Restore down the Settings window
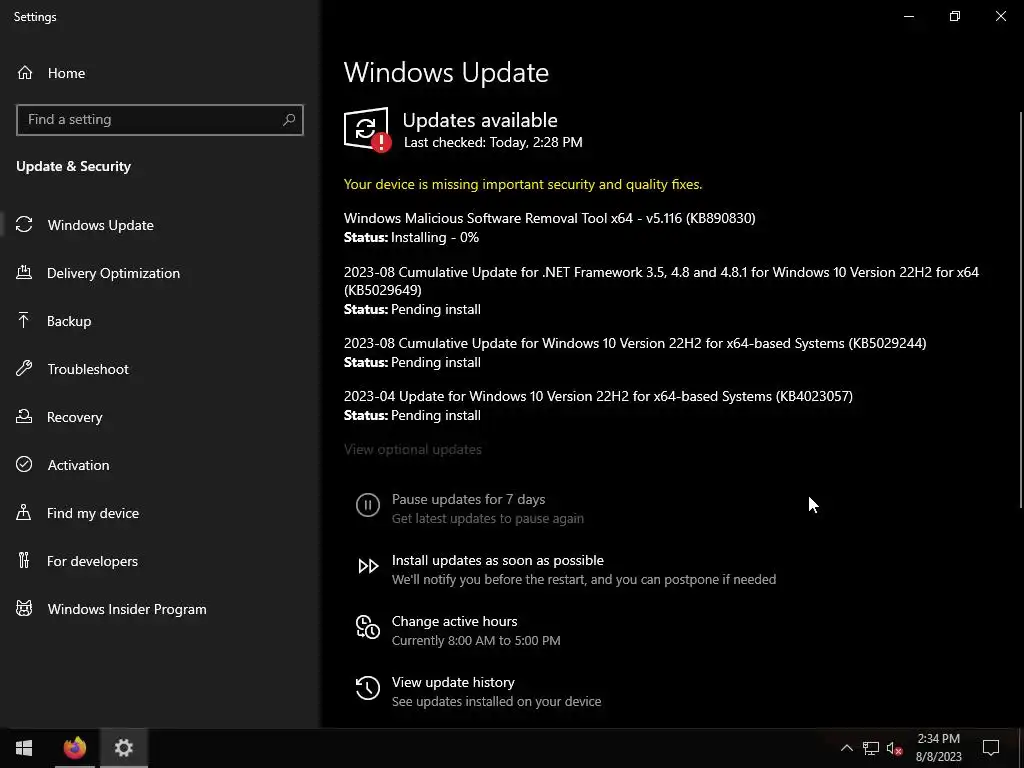 coord(955,16)
